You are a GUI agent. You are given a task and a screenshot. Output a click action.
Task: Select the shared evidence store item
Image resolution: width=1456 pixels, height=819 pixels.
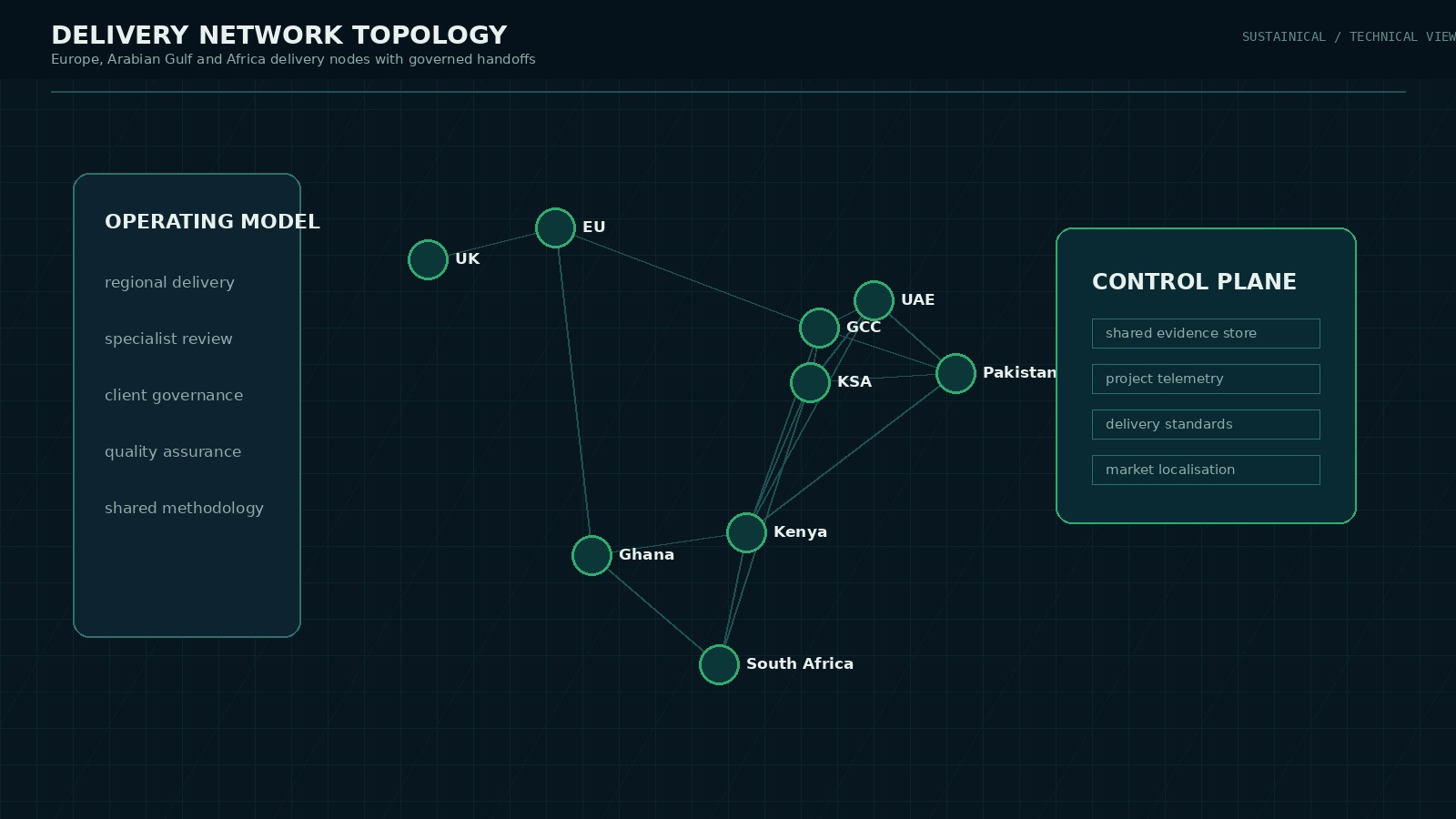1206,333
